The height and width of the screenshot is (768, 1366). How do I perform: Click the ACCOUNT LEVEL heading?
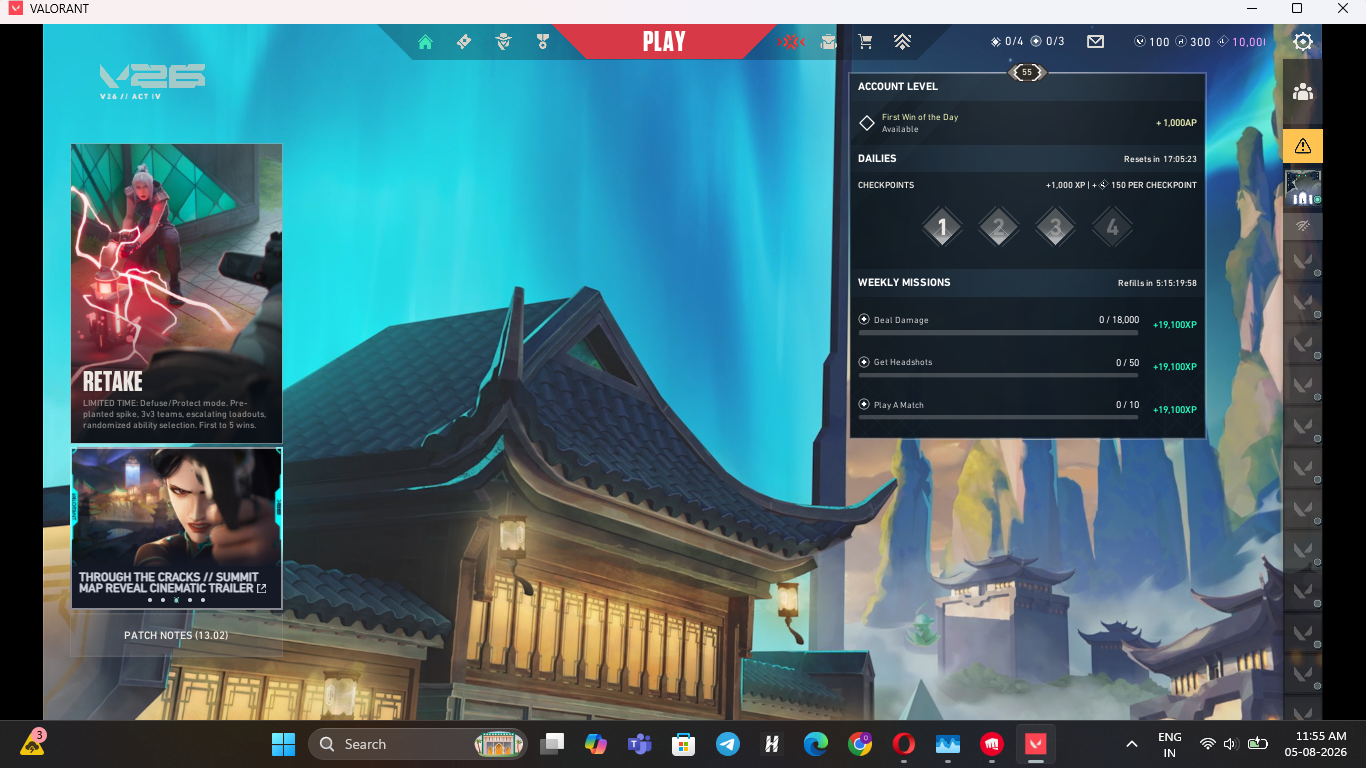tap(898, 86)
